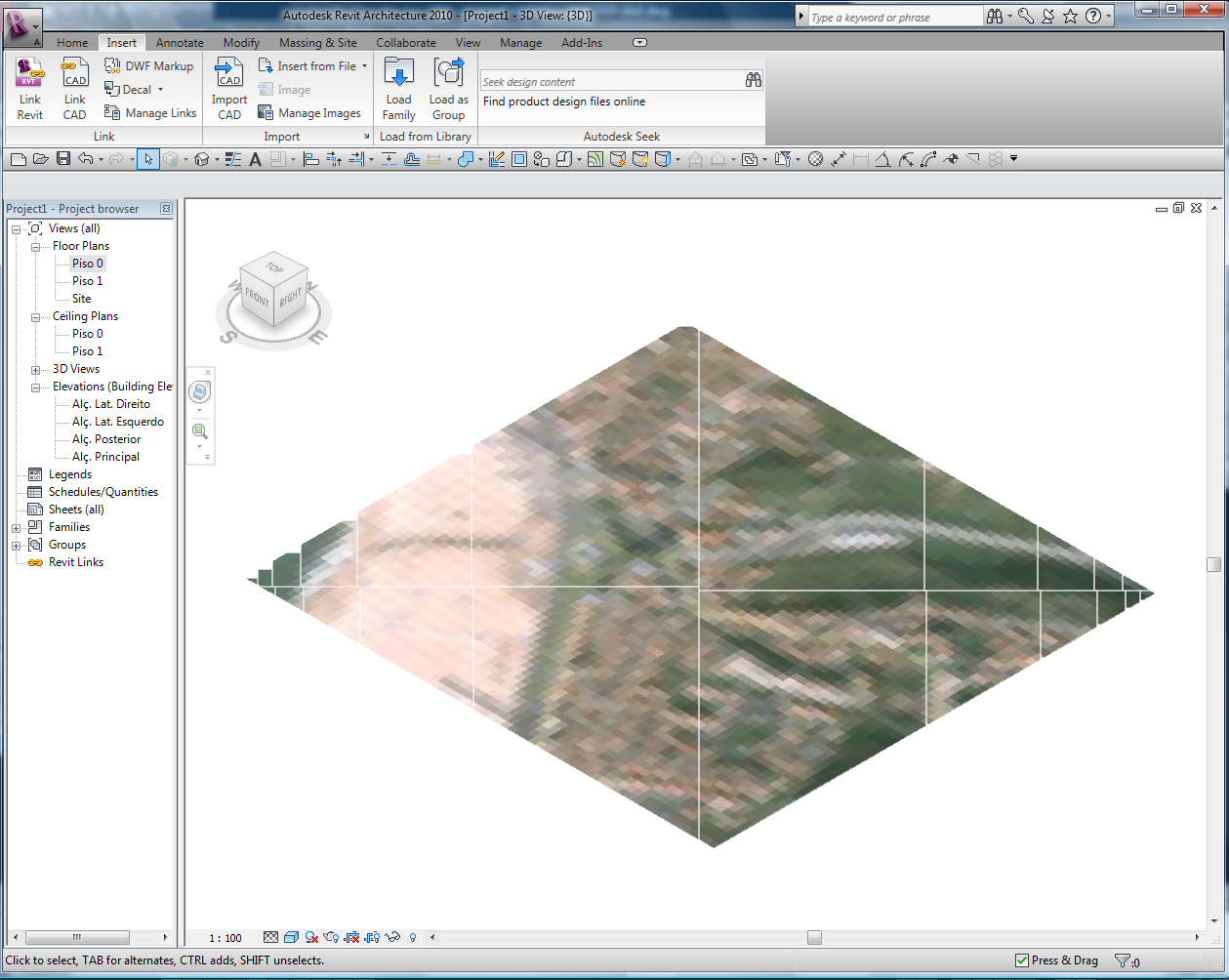
Task: Expand the Families tree node
Action: 17,528
